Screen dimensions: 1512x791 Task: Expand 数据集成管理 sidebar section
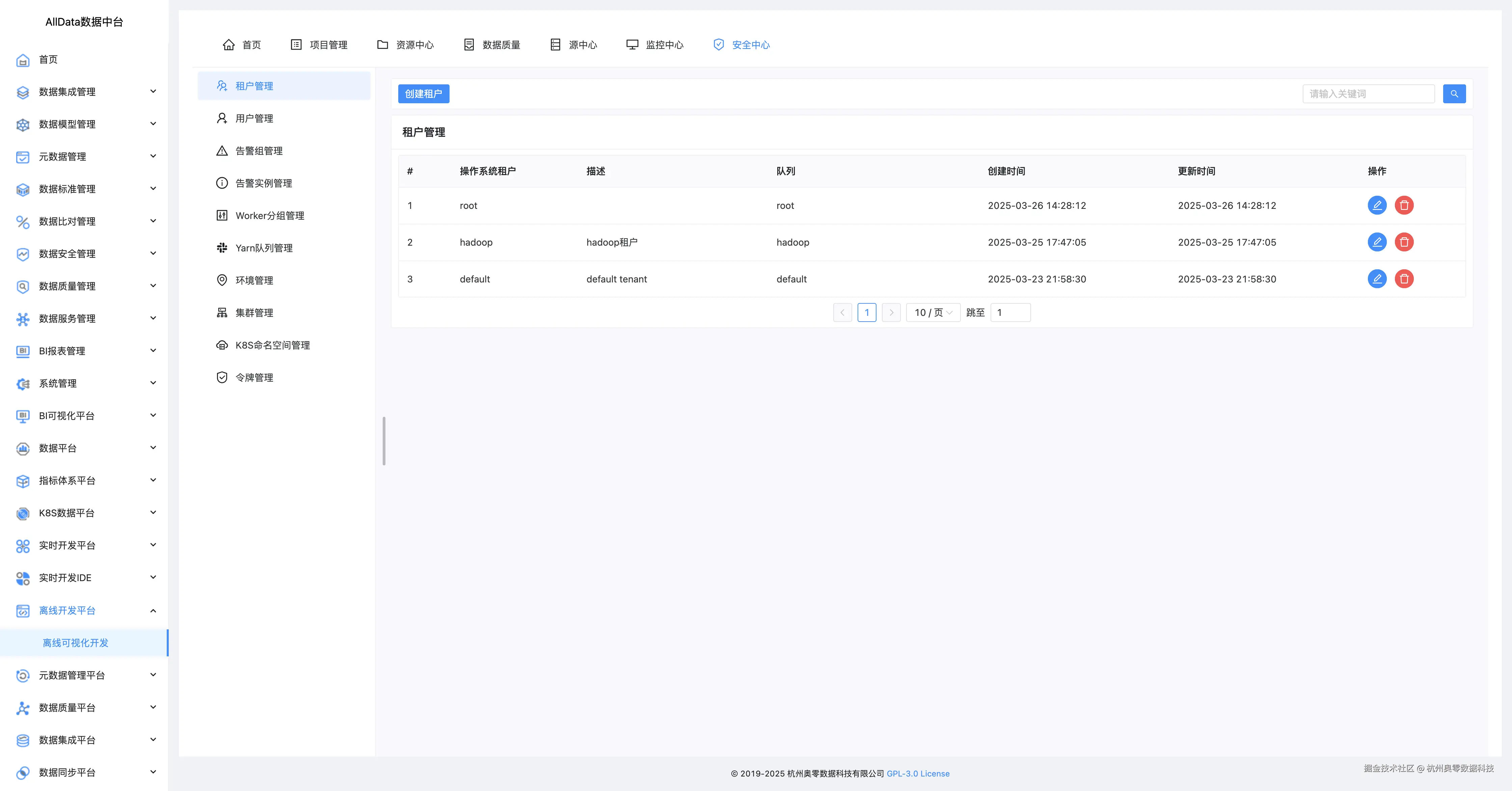click(85, 91)
